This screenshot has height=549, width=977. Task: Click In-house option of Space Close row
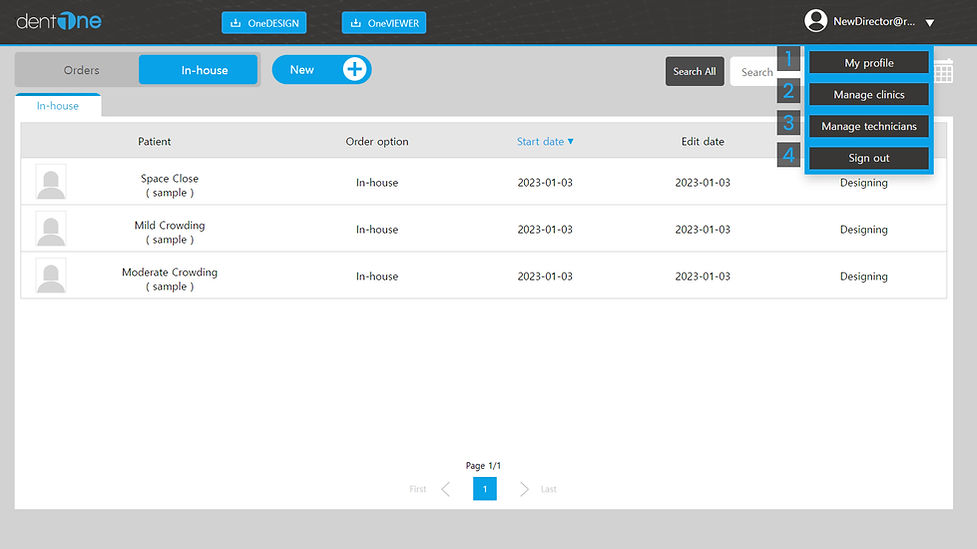coord(377,183)
